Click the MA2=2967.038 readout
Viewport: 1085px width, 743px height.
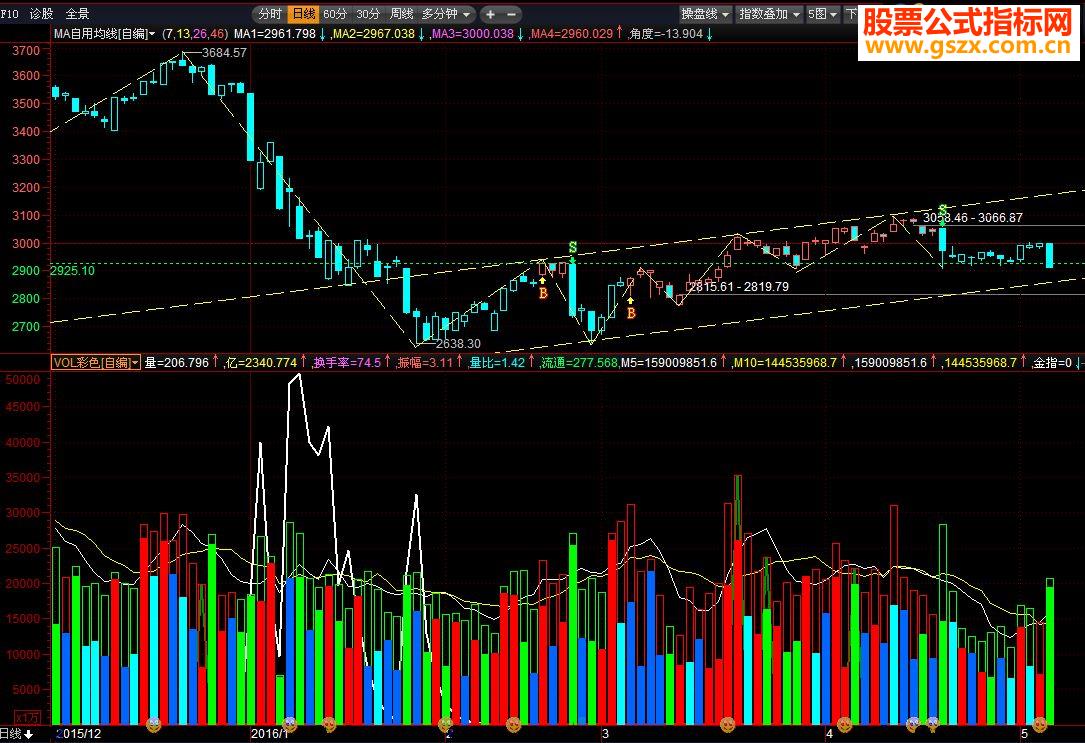pos(374,33)
